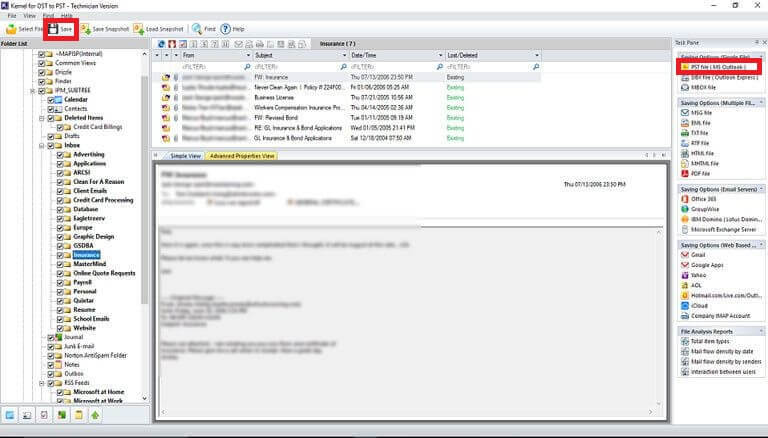Select Google Apps saving option
Image resolution: width=768 pixels, height=438 pixels.
click(702, 265)
